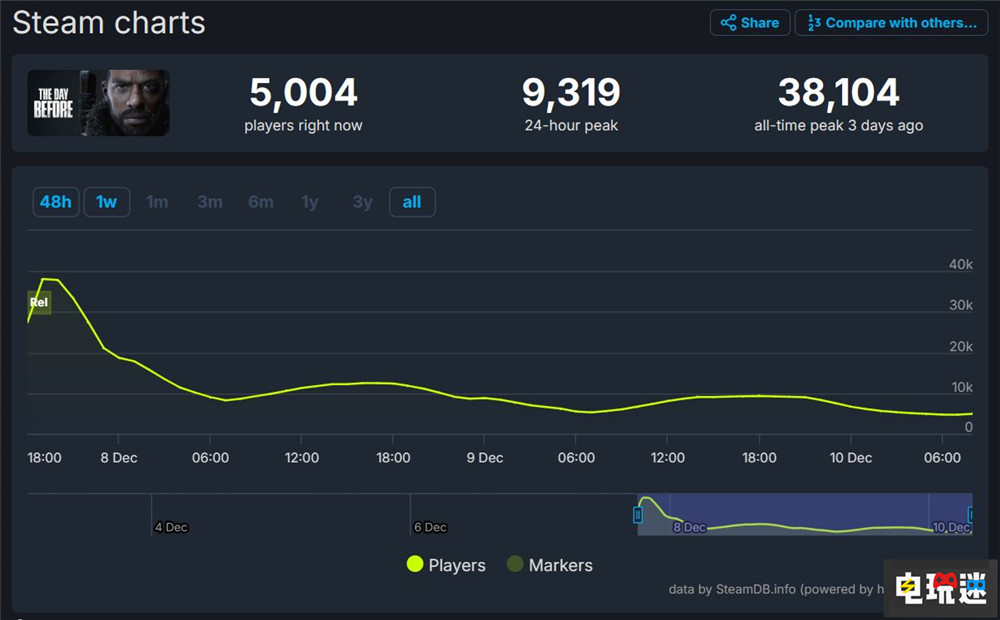Click the yellow Players legend dot
Image resolution: width=1000 pixels, height=620 pixels.
(x=415, y=565)
